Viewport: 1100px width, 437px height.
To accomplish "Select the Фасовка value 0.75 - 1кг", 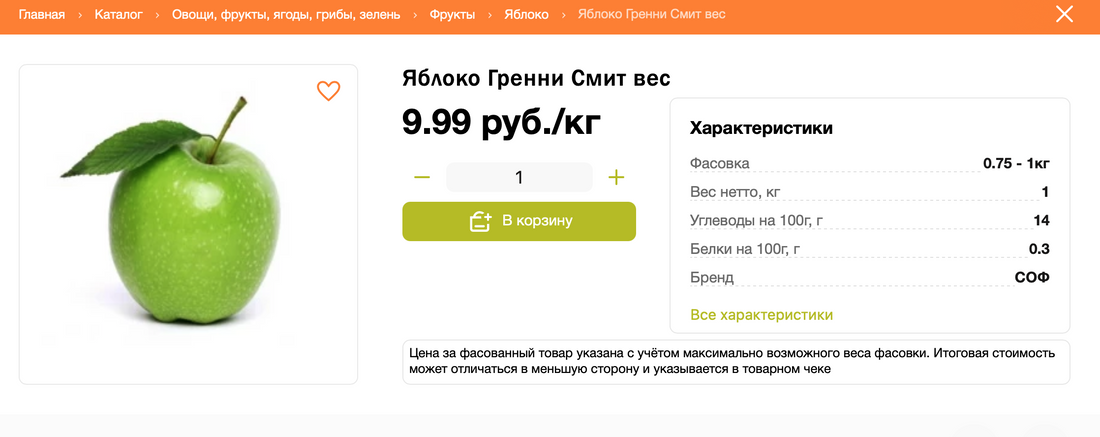I will [1016, 164].
